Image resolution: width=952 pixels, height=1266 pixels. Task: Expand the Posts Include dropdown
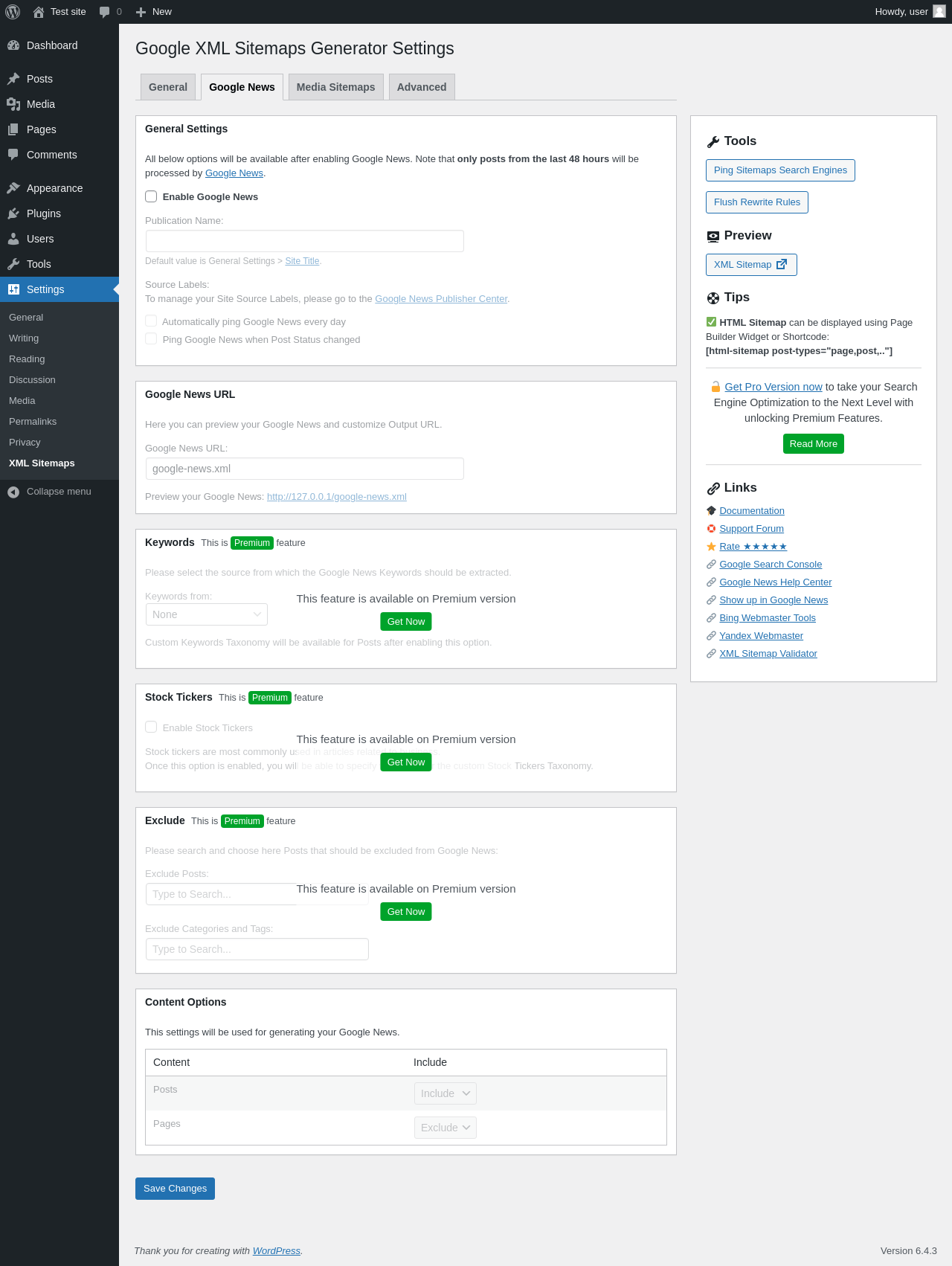[x=445, y=1093]
